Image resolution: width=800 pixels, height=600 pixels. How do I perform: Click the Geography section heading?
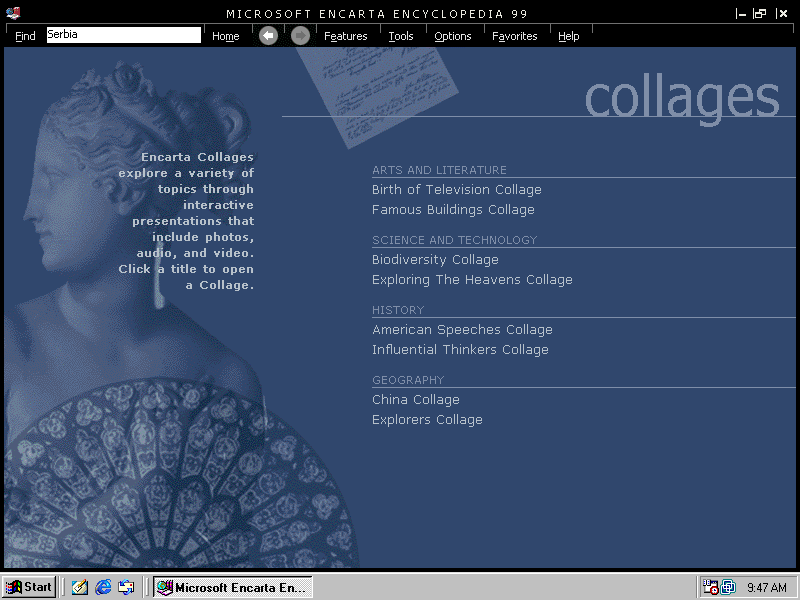(x=408, y=380)
